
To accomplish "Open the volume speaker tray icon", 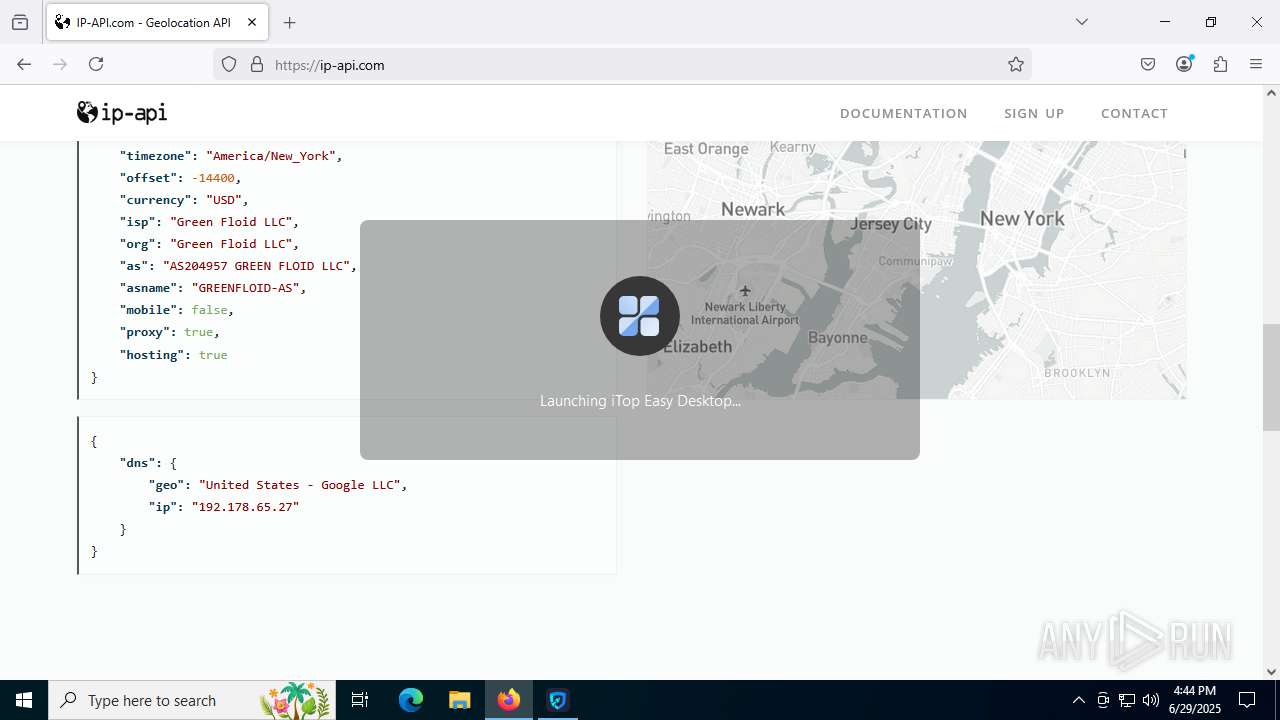I will [x=1151, y=700].
